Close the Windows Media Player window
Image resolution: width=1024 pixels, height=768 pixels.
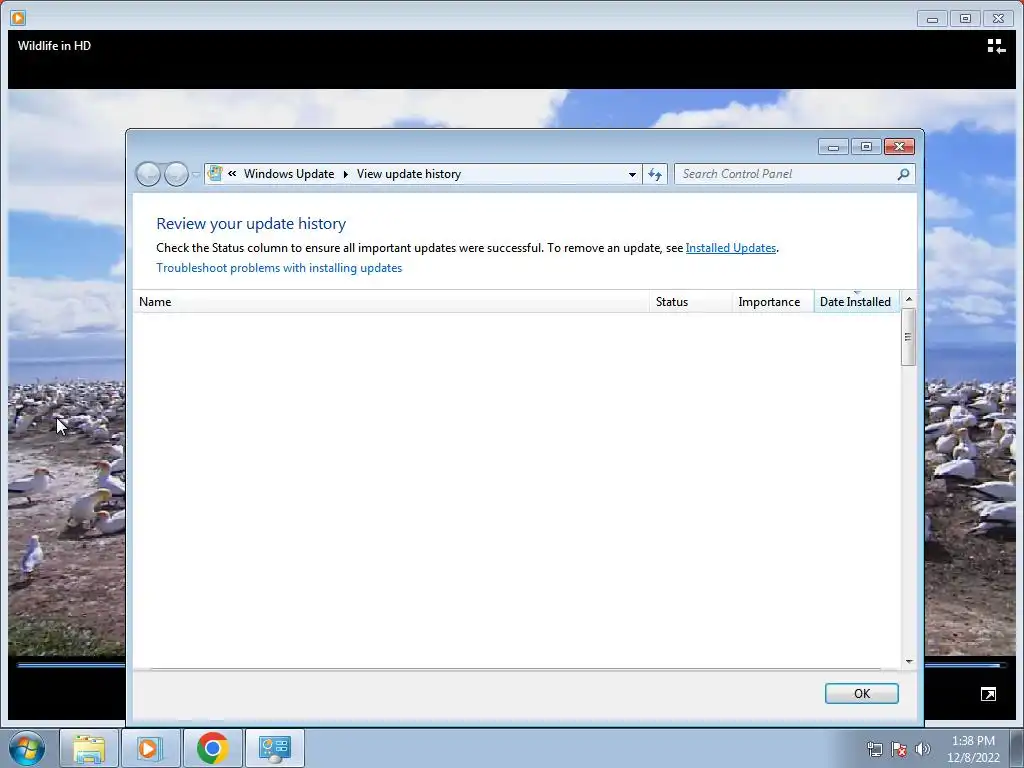(x=999, y=19)
